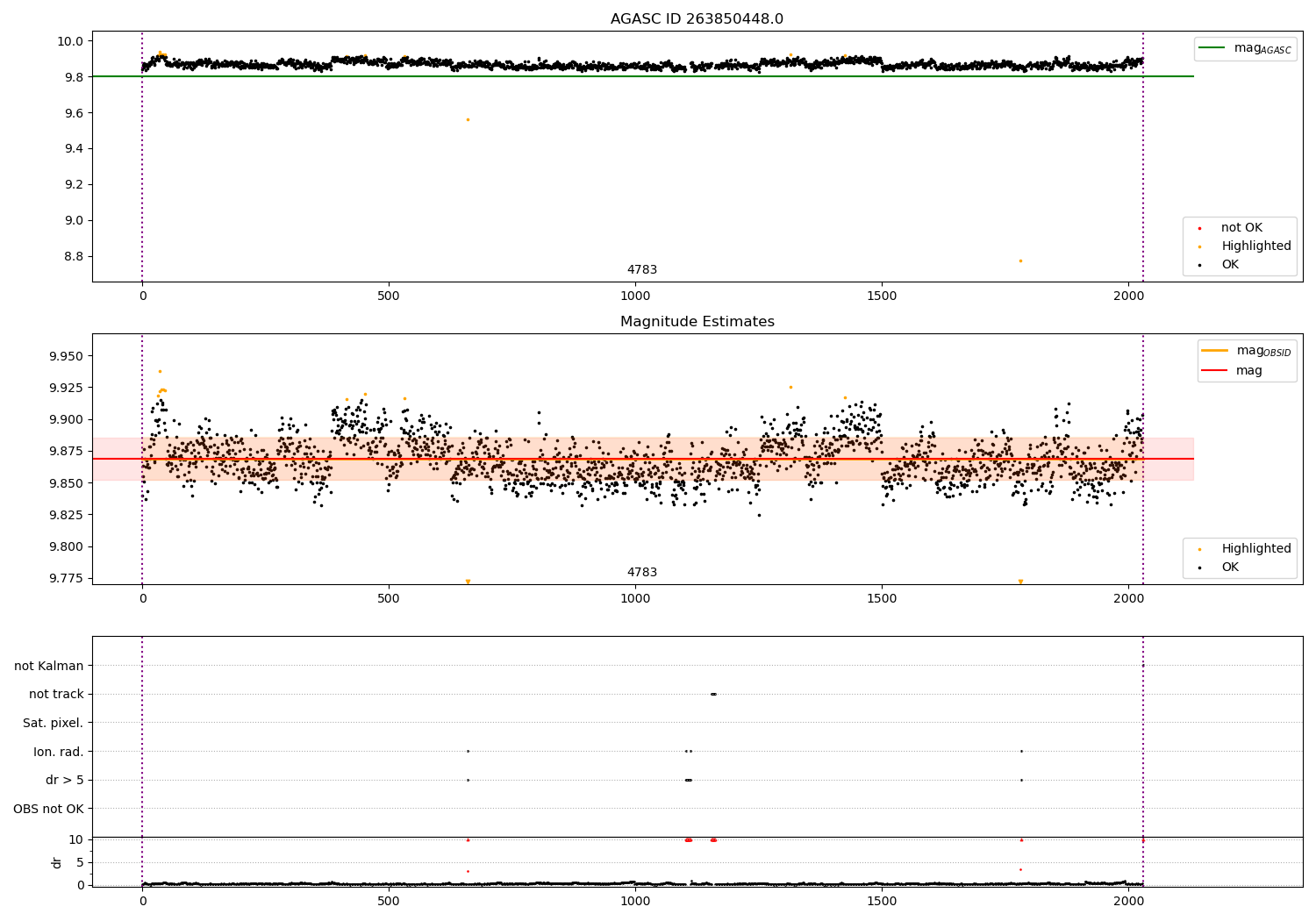Viewport: 1316px width, 921px height.
Task: Click the '9.0' y-axis tick label
Action: tap(74, 221)
